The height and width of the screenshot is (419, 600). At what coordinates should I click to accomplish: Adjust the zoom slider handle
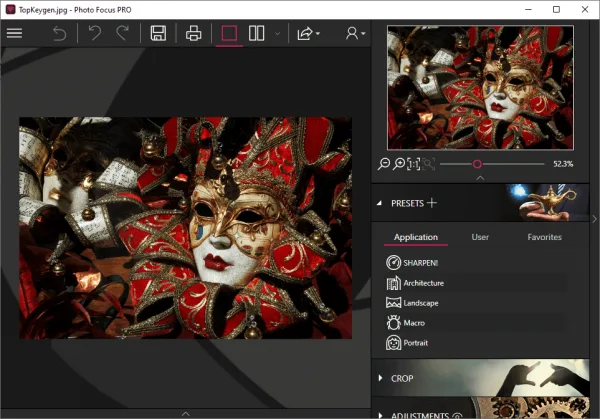(x=477, y=164)
